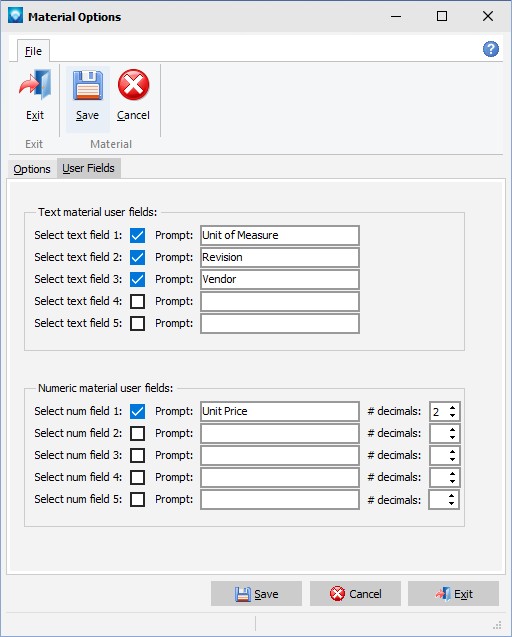Screen dimensions: 512x637
Task: Click the bottom Exit button
Action: point(453,594)
